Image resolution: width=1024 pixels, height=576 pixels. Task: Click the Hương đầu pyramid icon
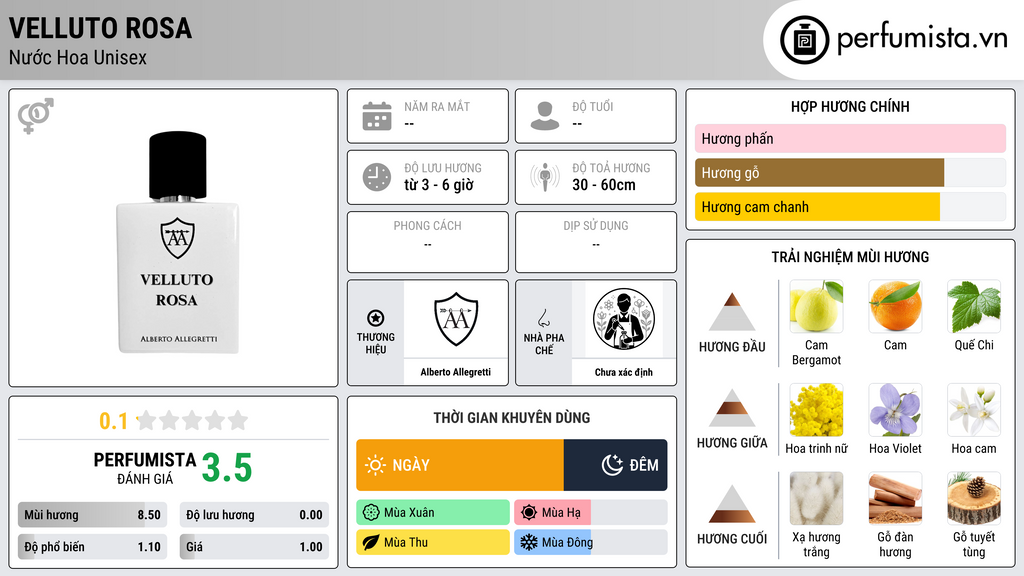click(x=732, y=312)
